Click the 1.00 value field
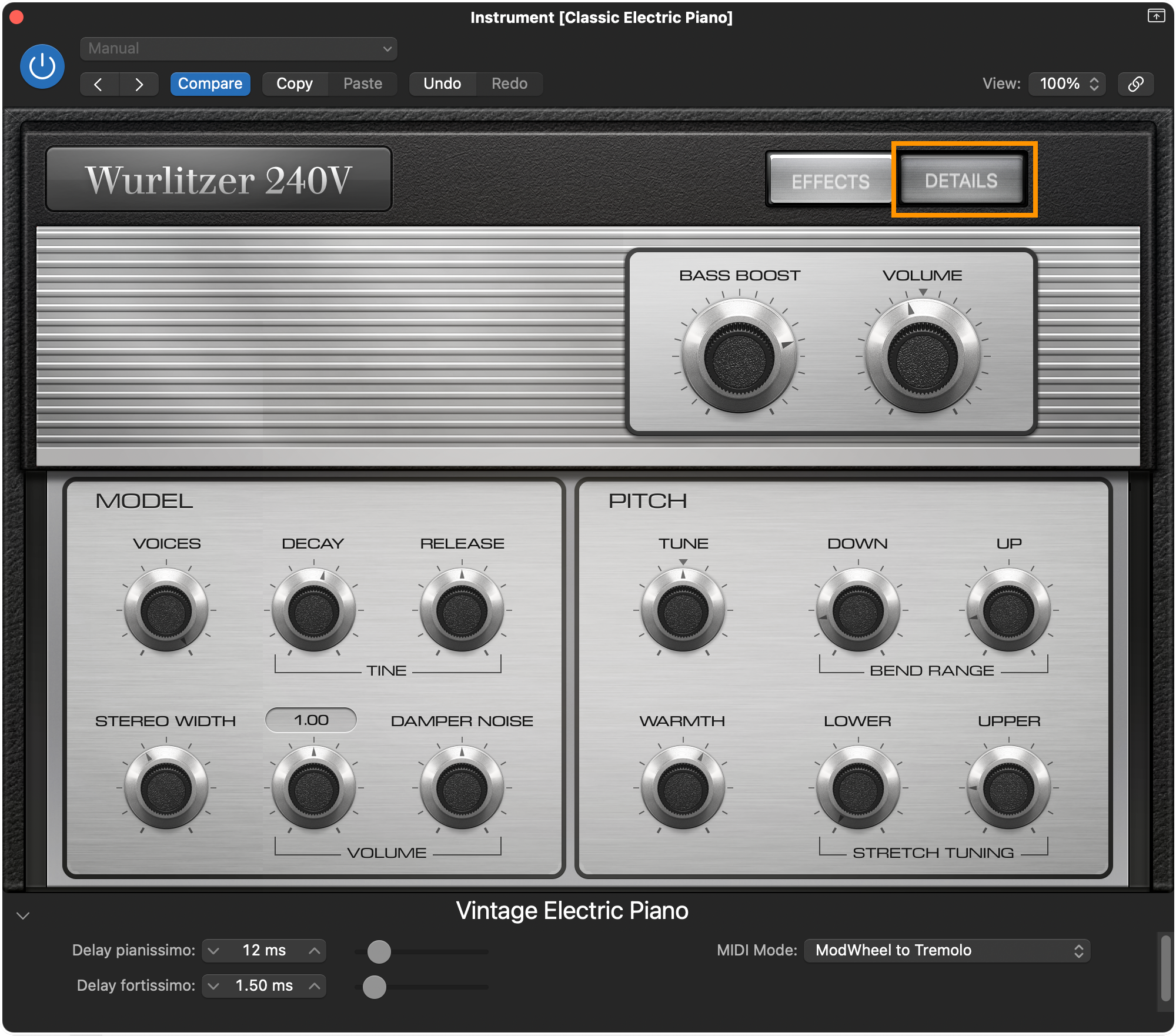Viewport: 1176px width, 1036px height. 311,720
